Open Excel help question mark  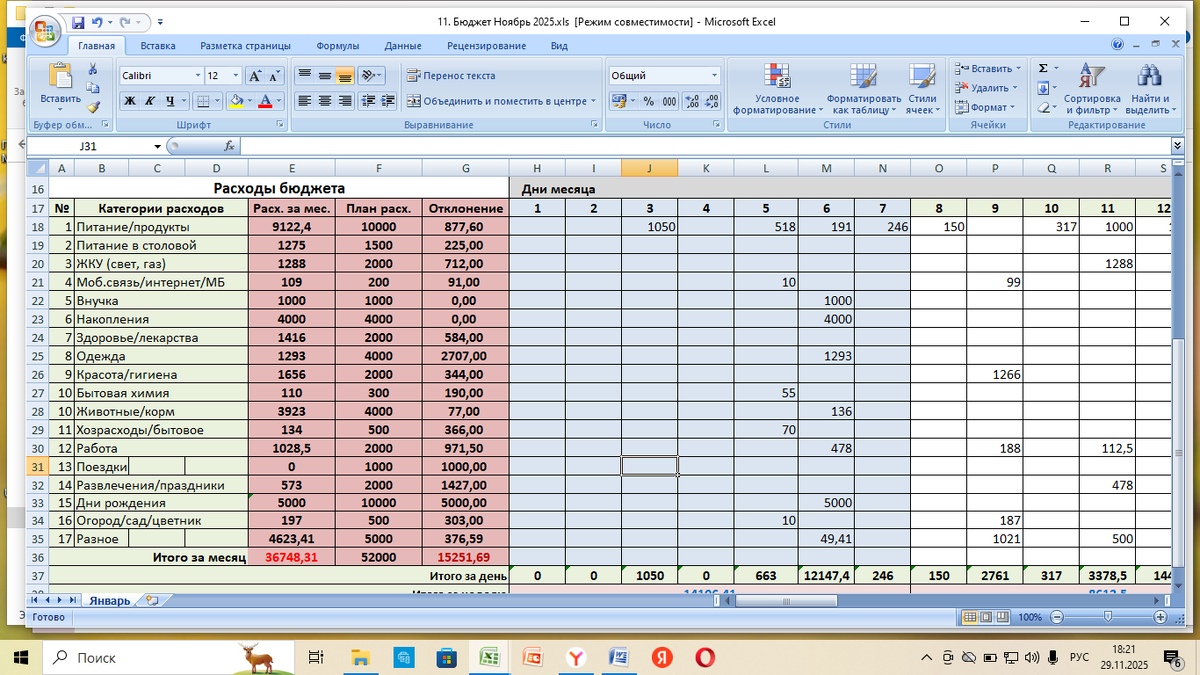tap(1118, 45)
